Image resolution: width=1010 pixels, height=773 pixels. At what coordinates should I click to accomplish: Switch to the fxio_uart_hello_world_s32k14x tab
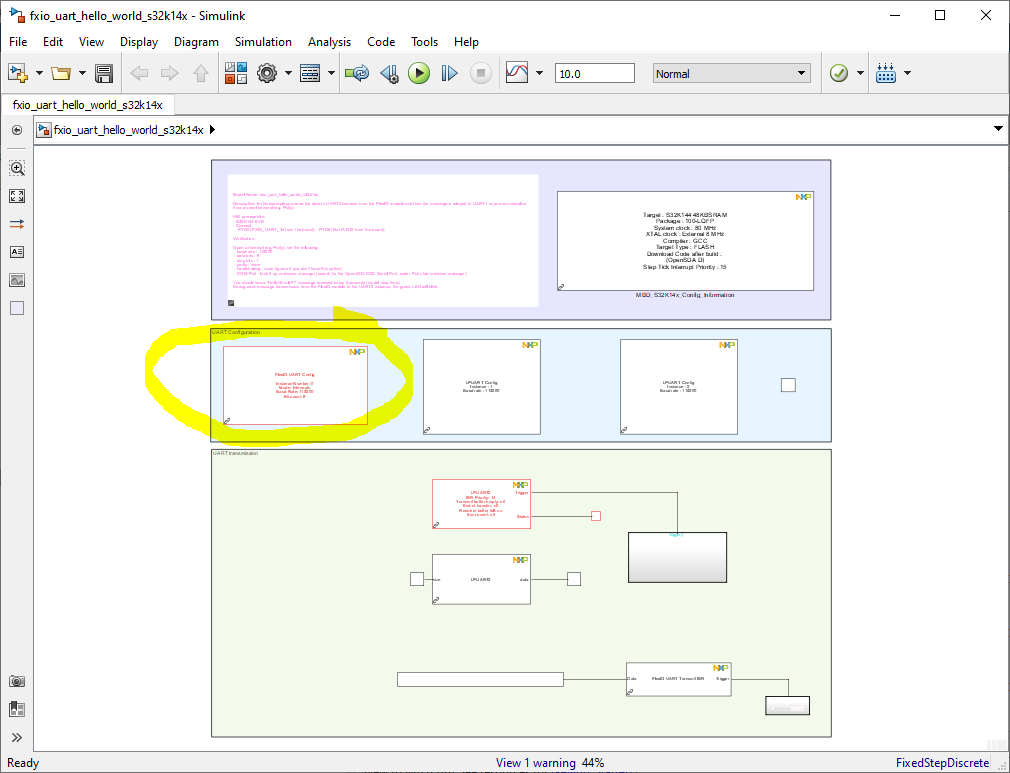coord(88,102)
